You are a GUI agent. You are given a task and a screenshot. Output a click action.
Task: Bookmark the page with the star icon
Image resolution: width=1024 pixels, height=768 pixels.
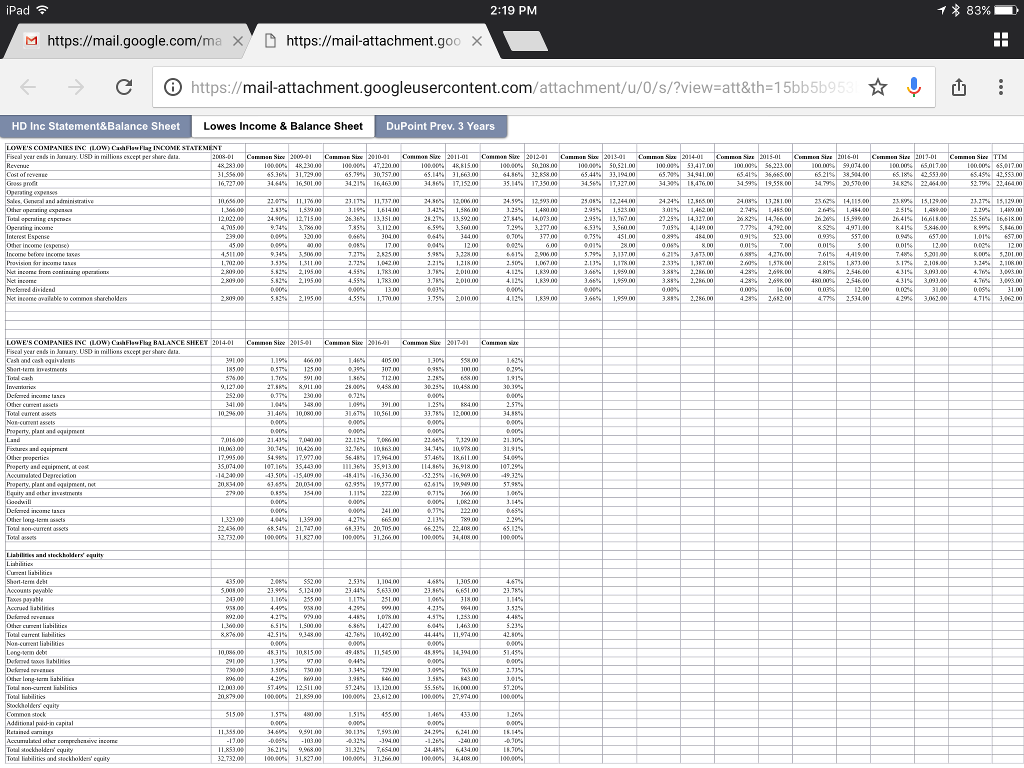pos(878,87)
